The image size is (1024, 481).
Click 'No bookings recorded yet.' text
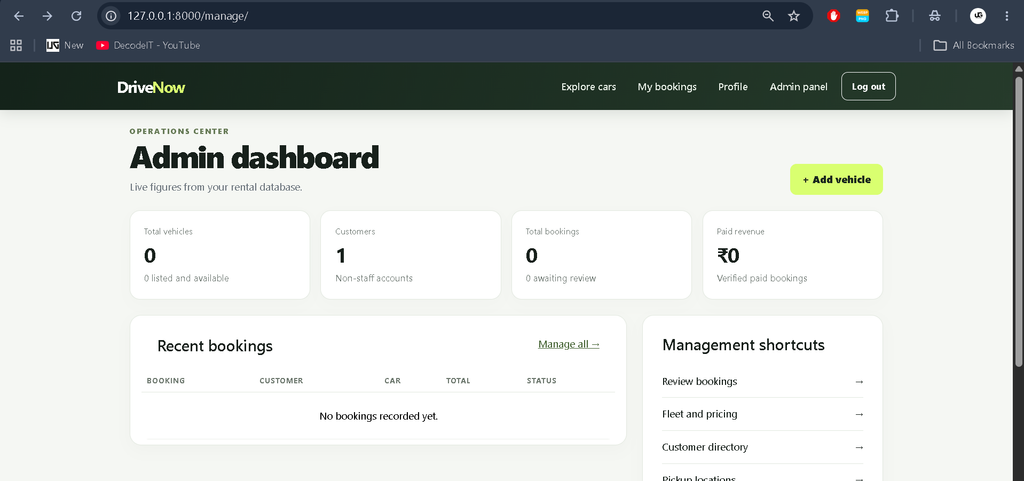(378, 416)
